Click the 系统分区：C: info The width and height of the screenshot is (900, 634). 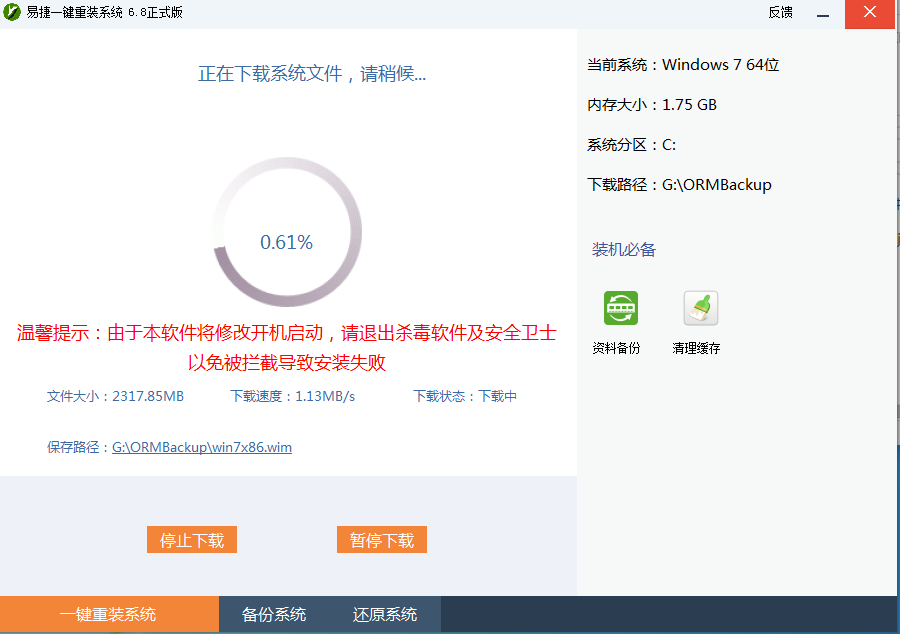click(x=631, y=145)
